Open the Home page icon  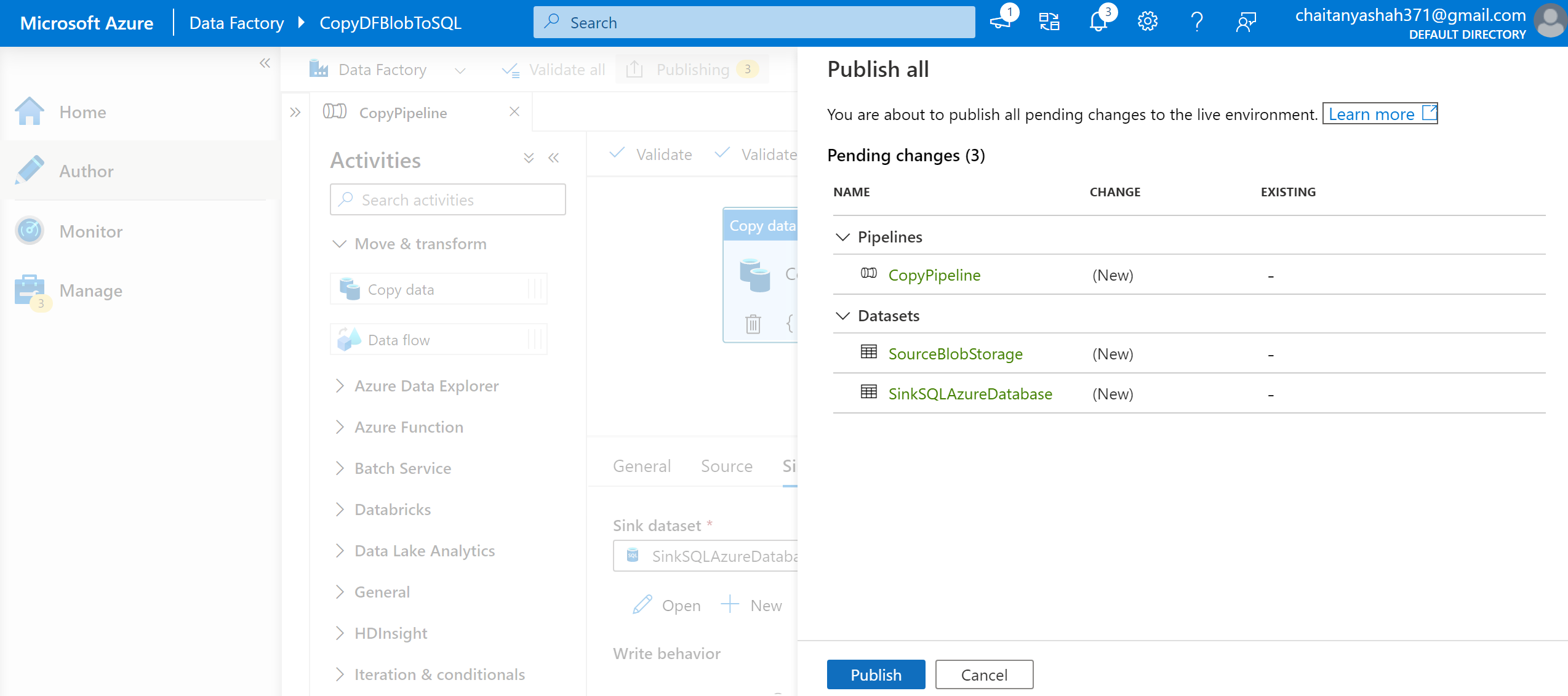point(29,111)
